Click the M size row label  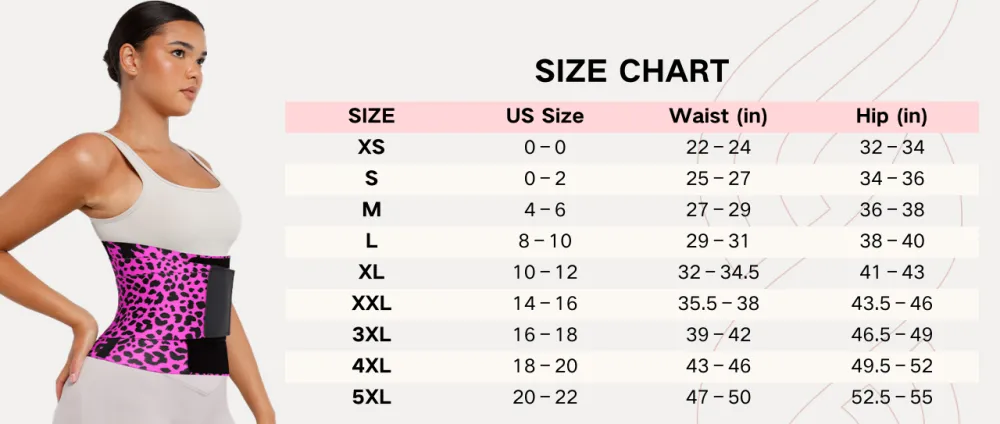(371, 210)
